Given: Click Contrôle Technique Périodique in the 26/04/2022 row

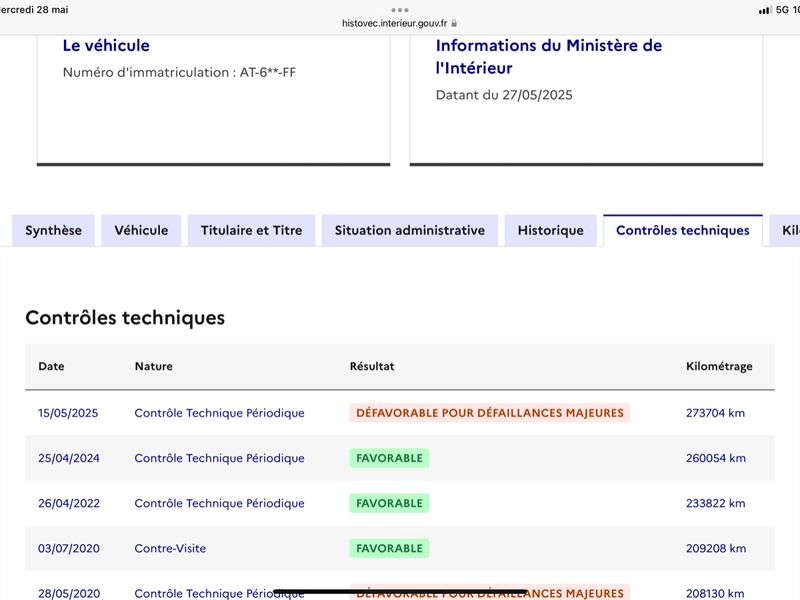Looking at the screenshot, I should point(219,503).
